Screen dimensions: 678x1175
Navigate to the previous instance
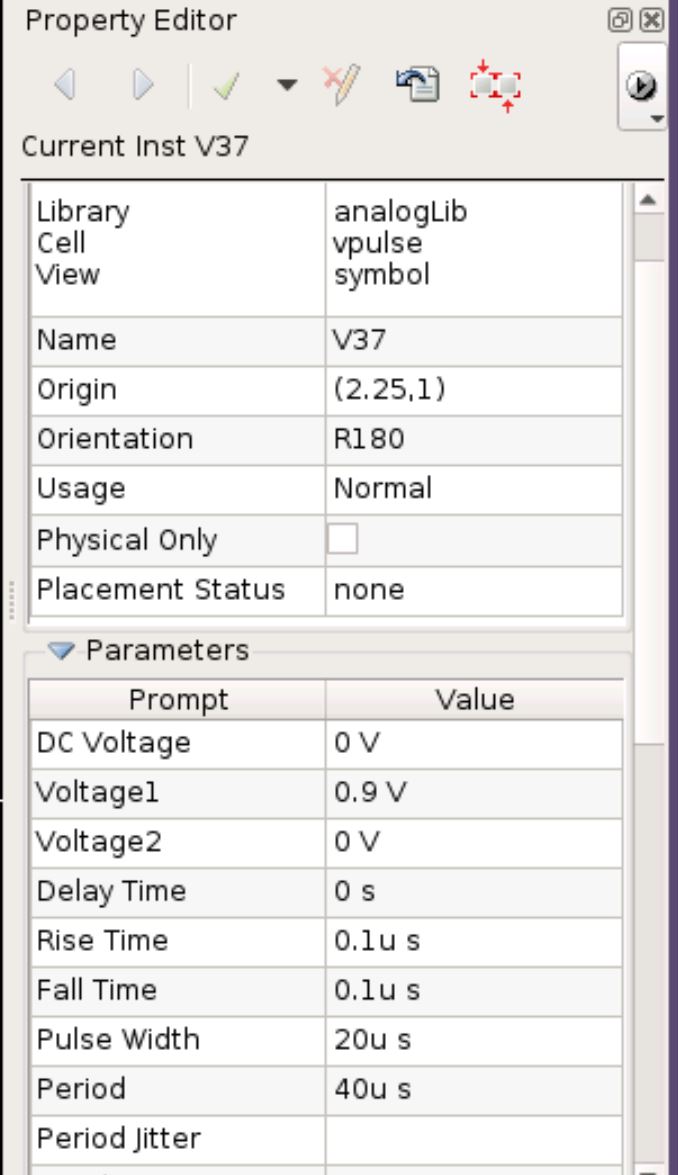(68, 85)
